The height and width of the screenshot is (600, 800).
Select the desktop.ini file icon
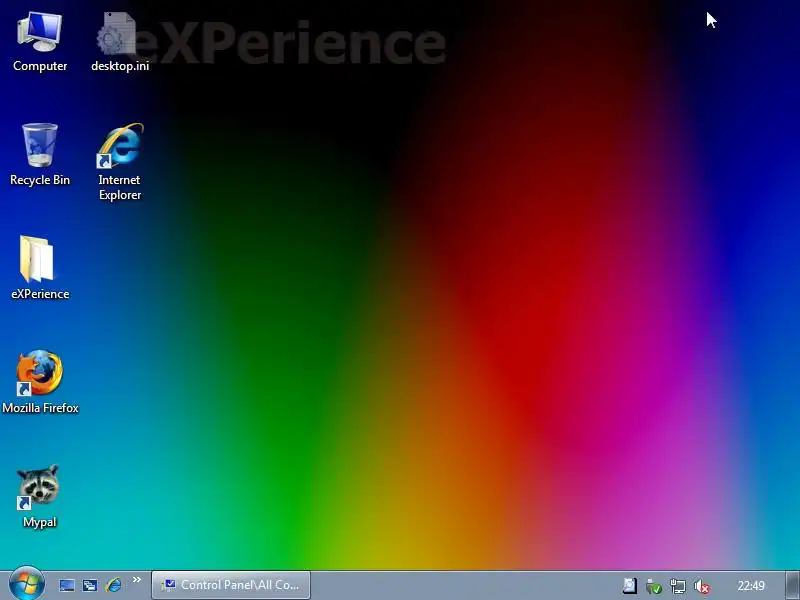(x=120, y=42)
